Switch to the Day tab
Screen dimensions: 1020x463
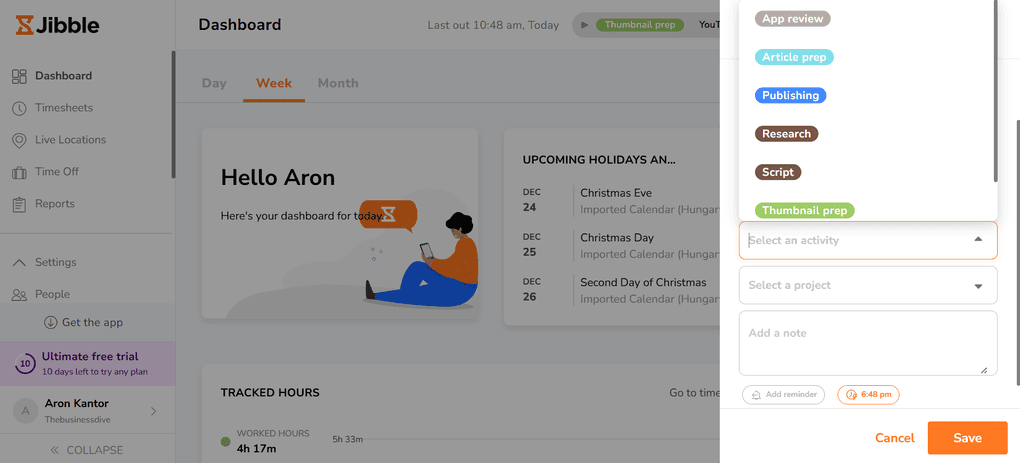214,83
